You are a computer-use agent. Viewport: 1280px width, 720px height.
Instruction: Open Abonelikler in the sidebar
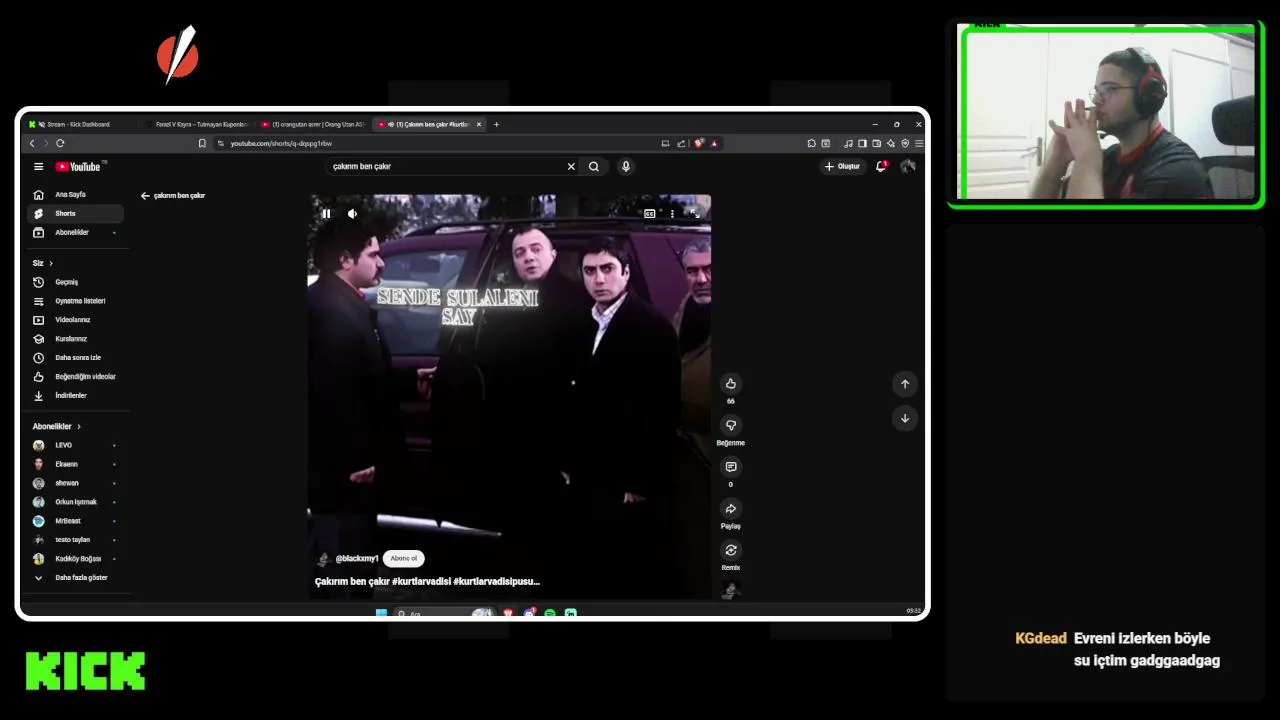coord(76,232)
